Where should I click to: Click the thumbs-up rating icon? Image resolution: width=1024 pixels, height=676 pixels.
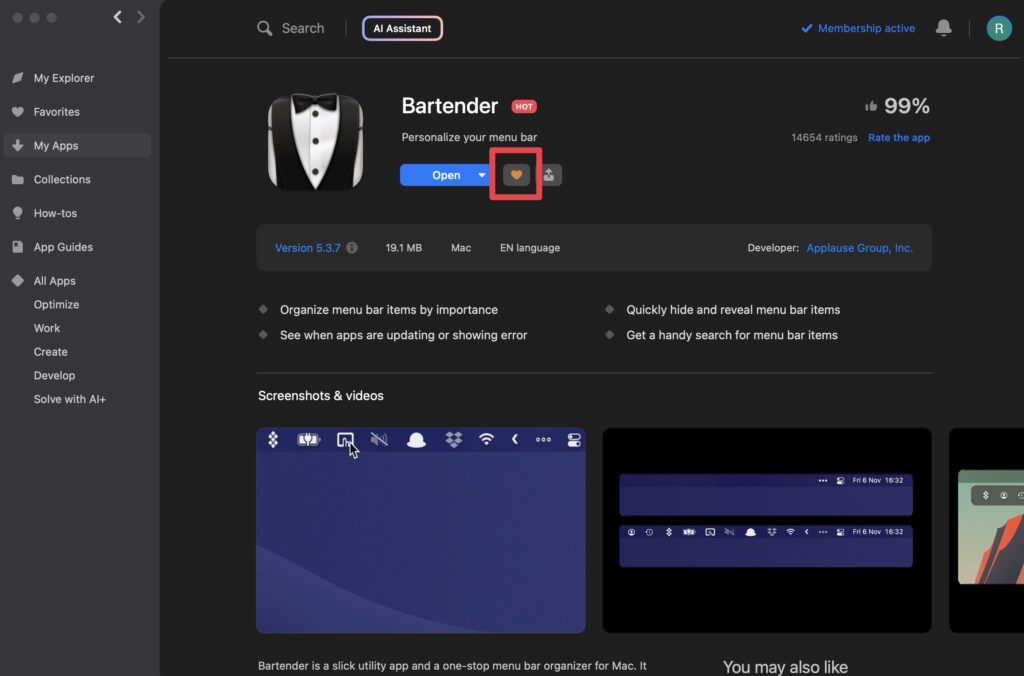tap(871, 106)
